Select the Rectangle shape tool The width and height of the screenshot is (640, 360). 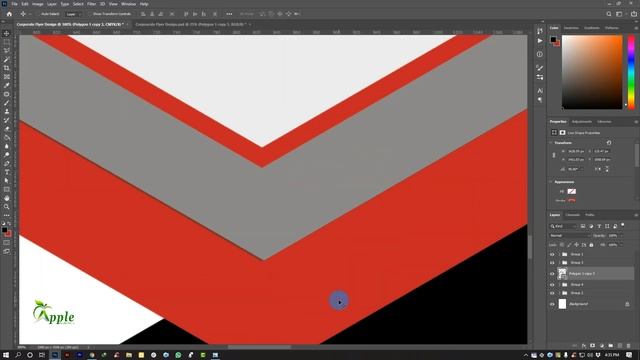[7, 190]
